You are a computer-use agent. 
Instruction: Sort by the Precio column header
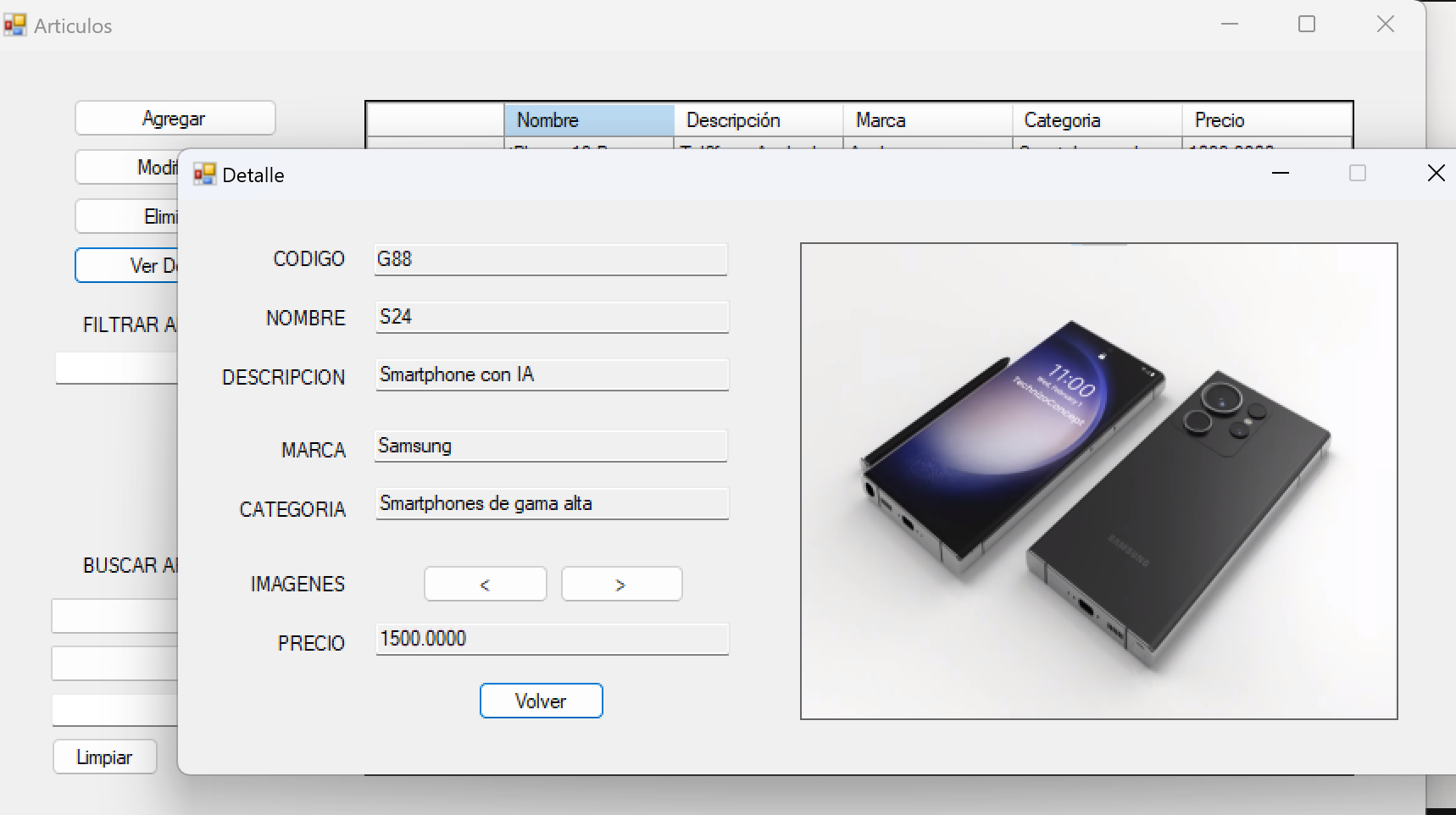pyautogui.click(x=1265, y=120)
